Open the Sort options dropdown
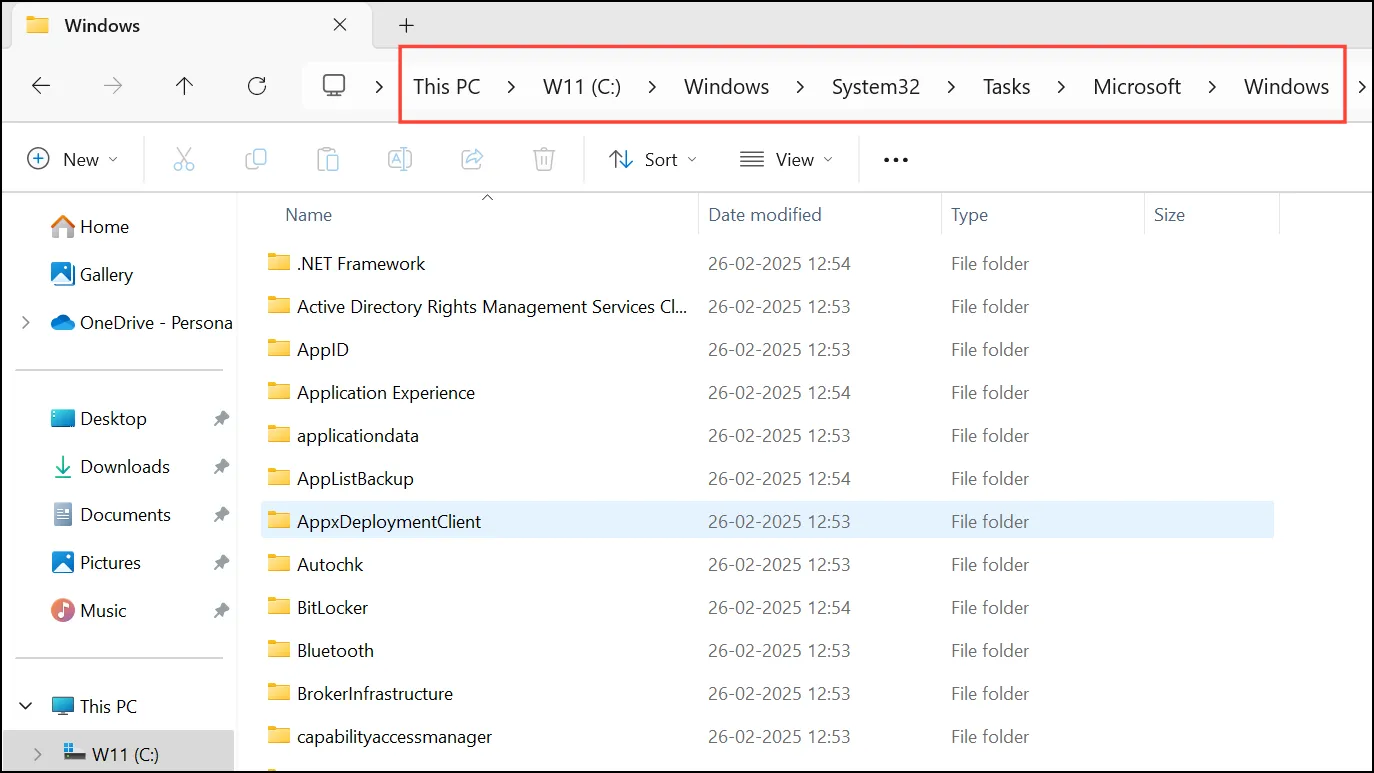The height and width of the screenshot is (773, 1374). tap(653, 159)
